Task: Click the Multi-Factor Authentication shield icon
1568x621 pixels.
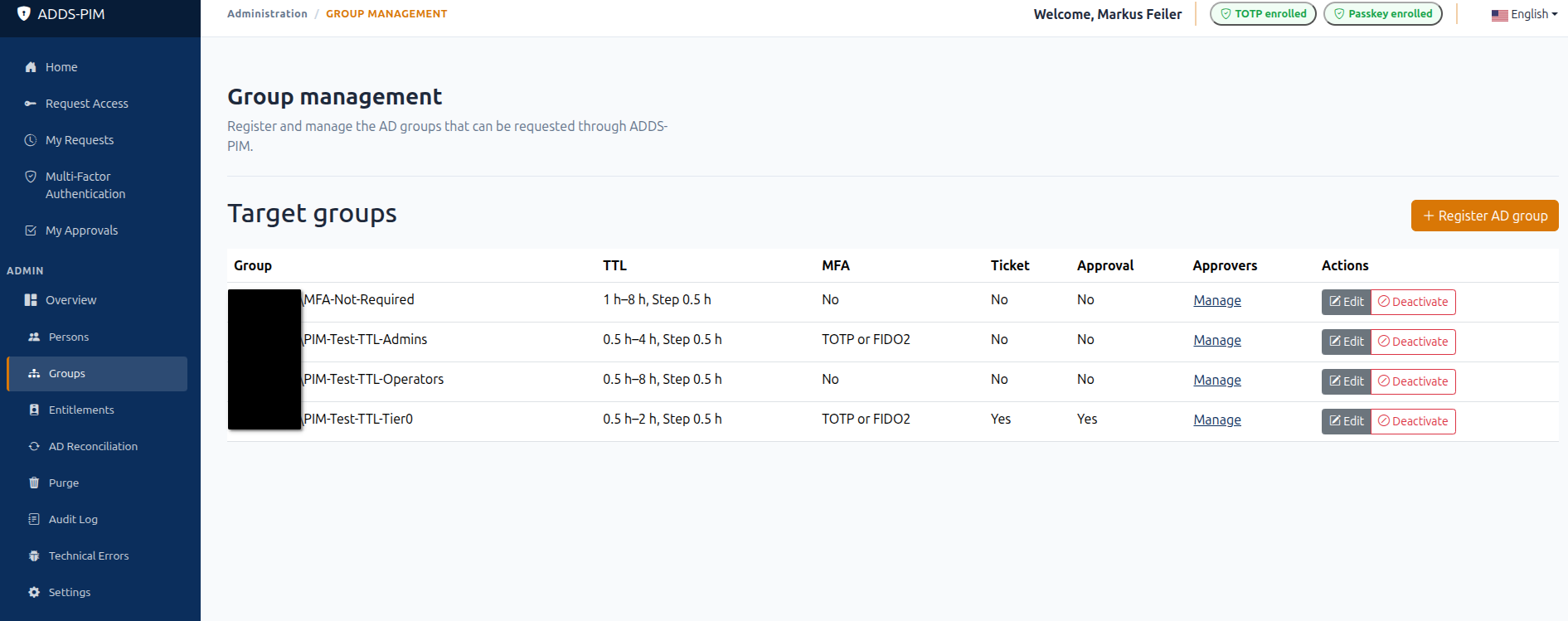Action: [31, 177]
